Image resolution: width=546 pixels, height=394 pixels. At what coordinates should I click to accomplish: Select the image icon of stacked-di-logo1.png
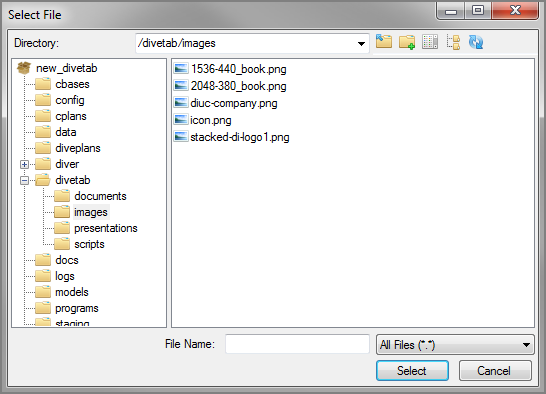pyautogui.click(x=181, y=137)
